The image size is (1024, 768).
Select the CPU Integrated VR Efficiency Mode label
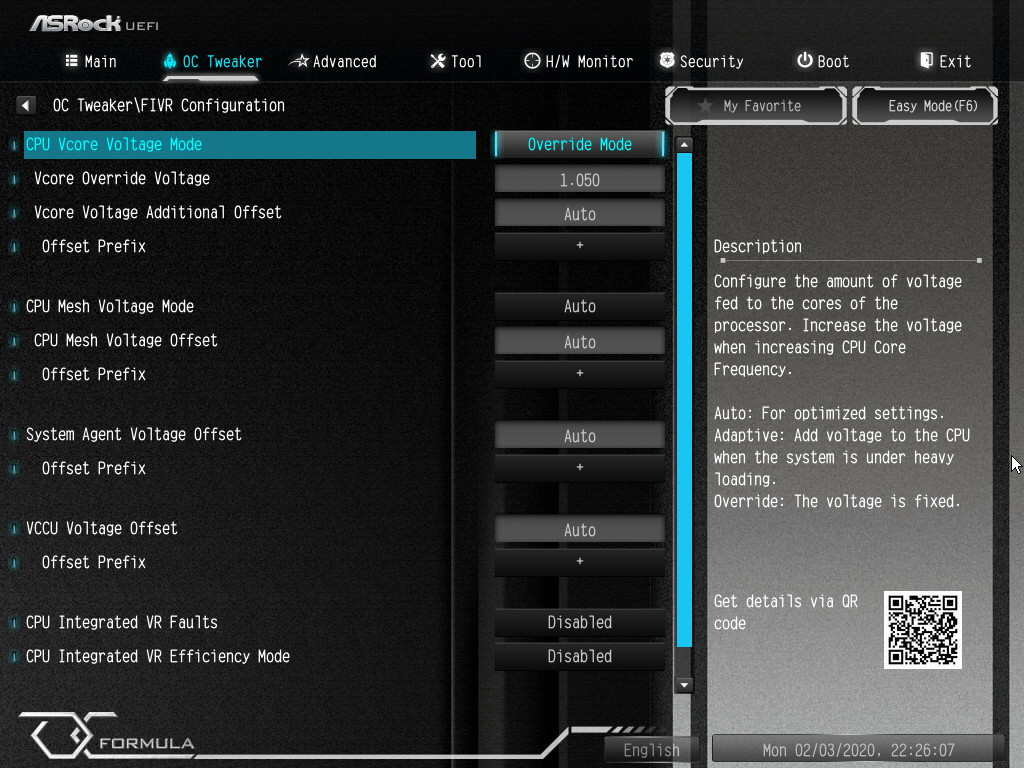coord(157,657)
